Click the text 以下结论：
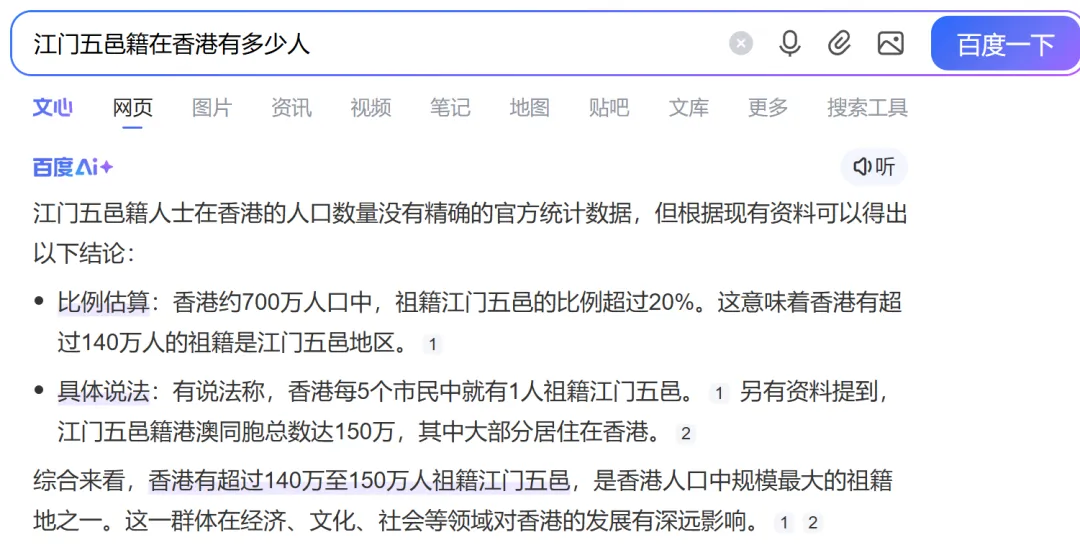The image size is (1080, 550). tap(85, 253)
